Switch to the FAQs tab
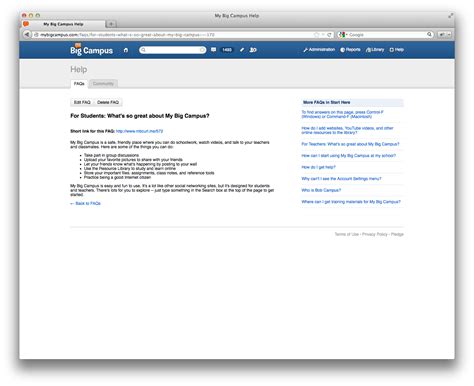 (79, 84)
